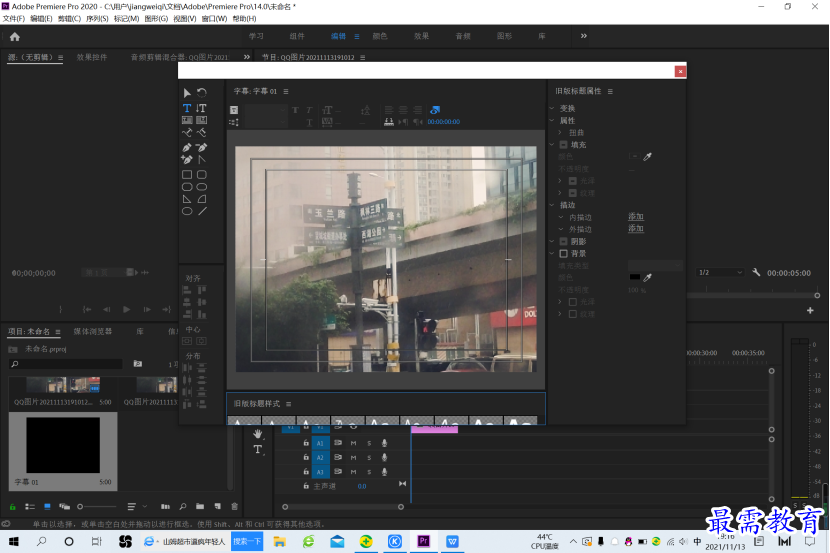Select the Vertical Type tool
The image size is (830, 553).
coord(201,108)
